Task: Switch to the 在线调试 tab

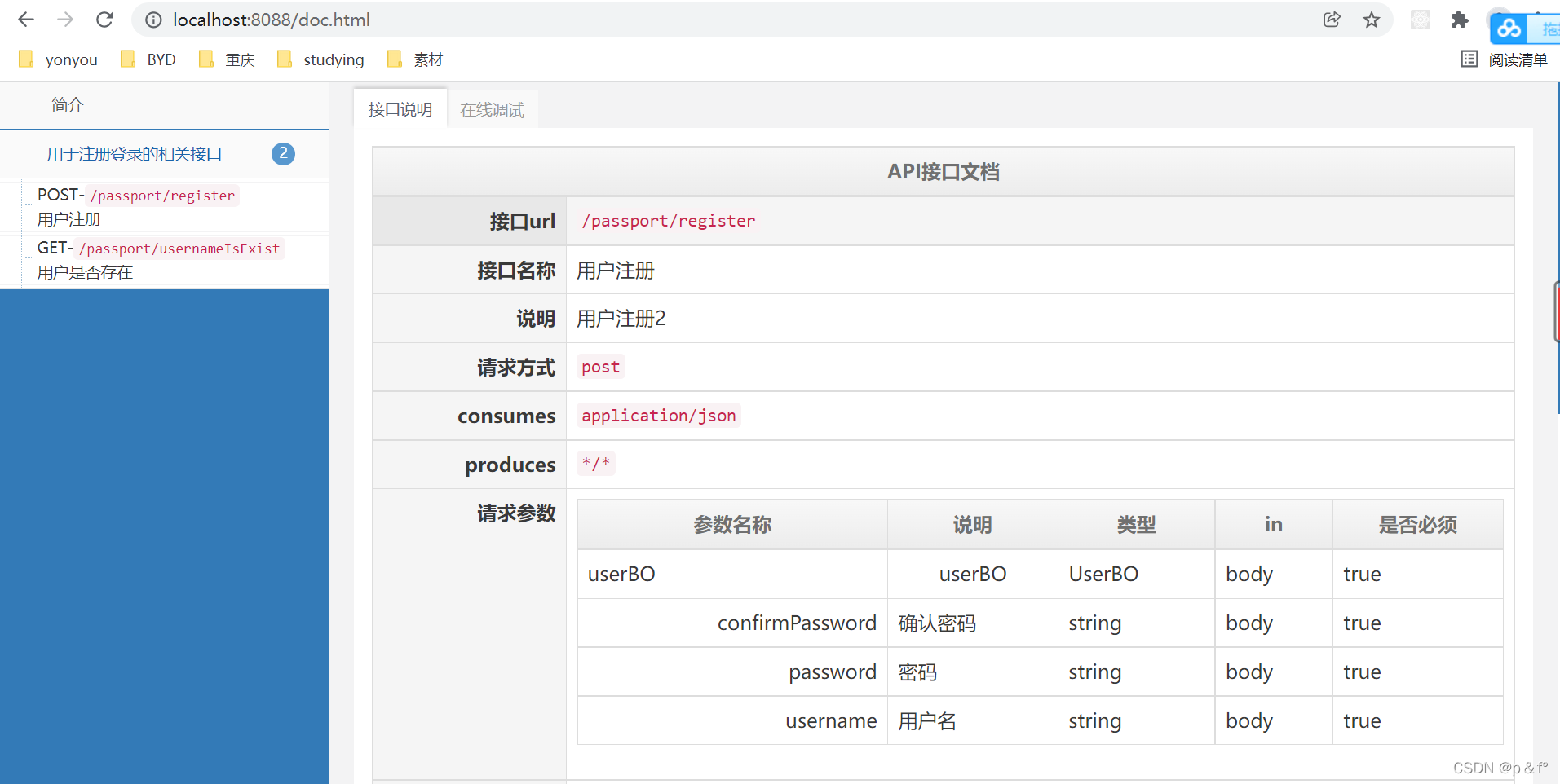Action: click(x=492, y=108)
